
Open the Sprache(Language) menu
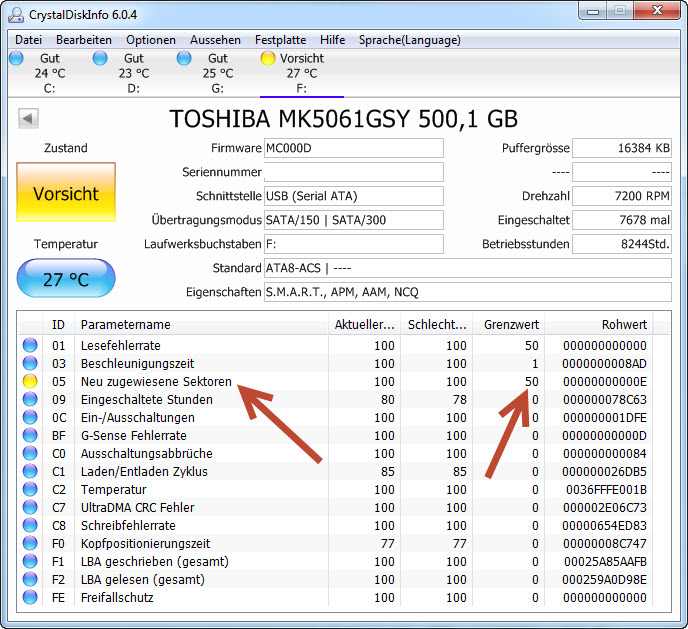click(410, 40)
